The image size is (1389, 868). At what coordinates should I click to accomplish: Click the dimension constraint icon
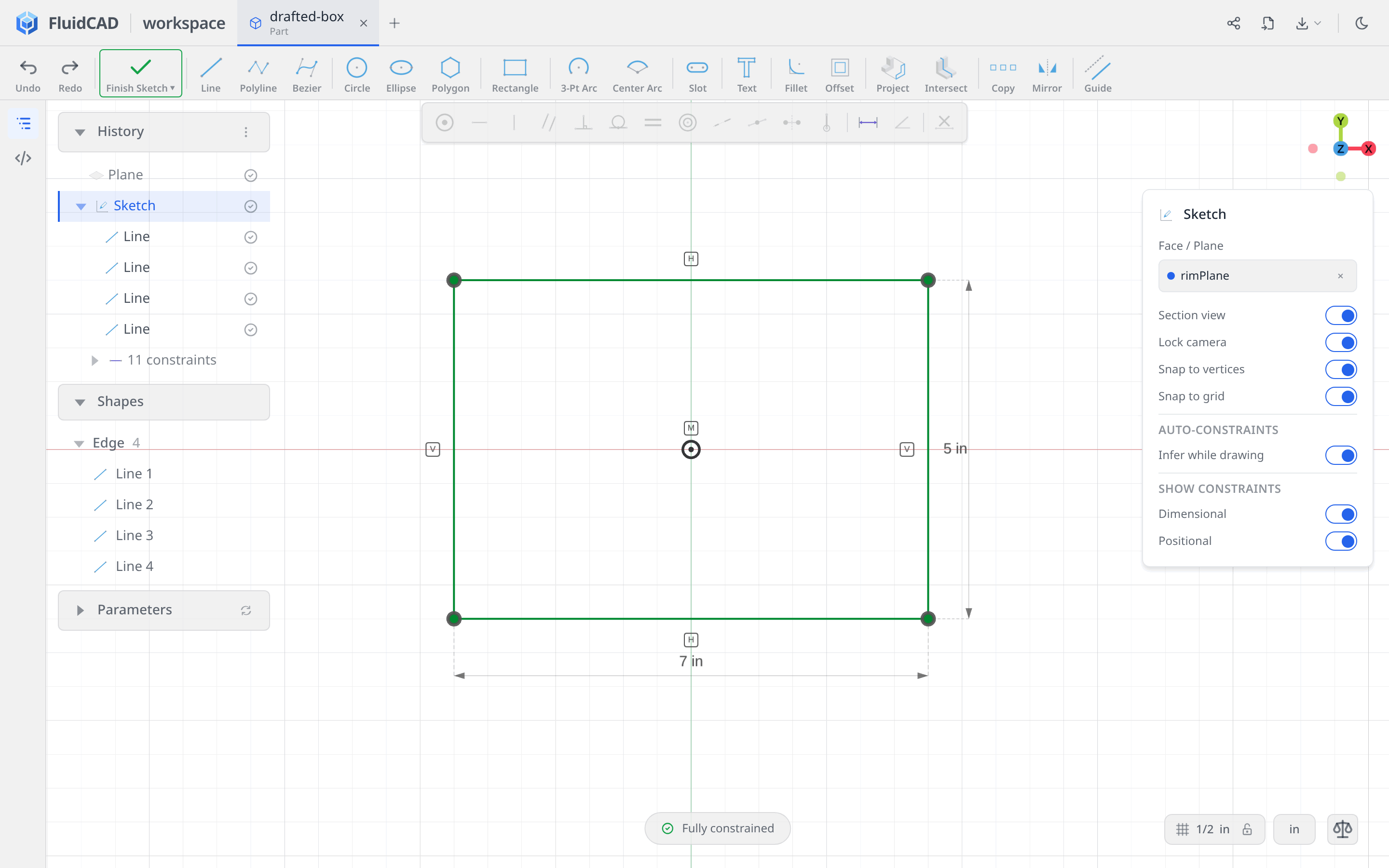868,122
